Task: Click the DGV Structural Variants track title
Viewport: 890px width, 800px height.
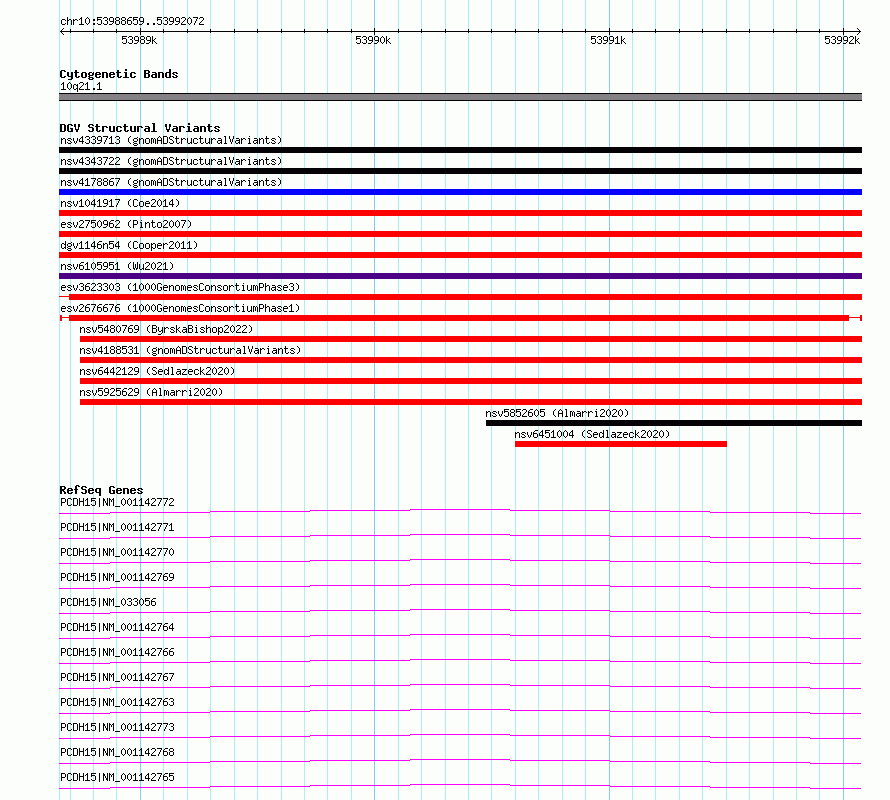Action: 140,128
